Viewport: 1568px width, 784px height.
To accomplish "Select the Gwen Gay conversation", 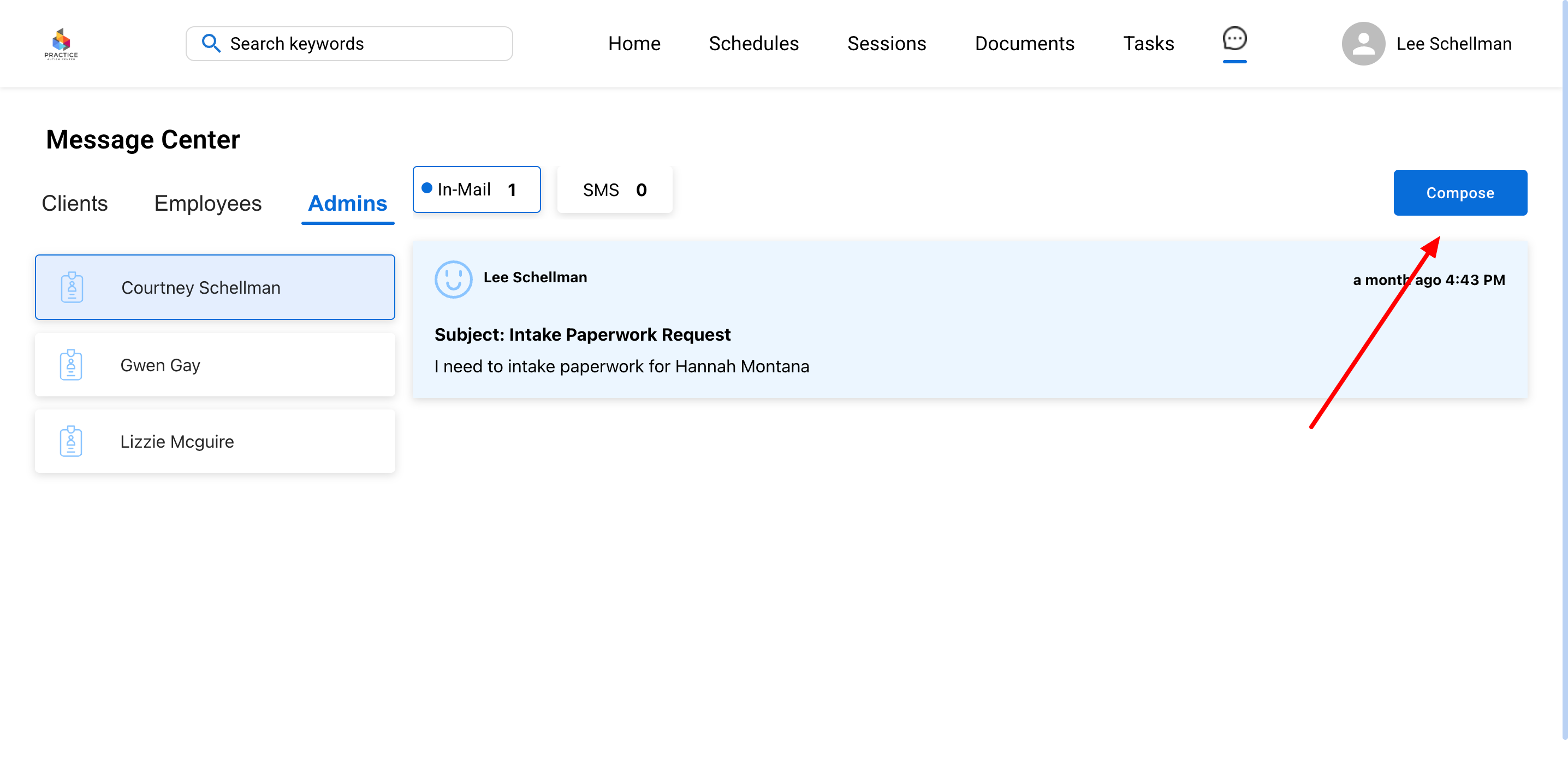I will [x=215, y=365].
